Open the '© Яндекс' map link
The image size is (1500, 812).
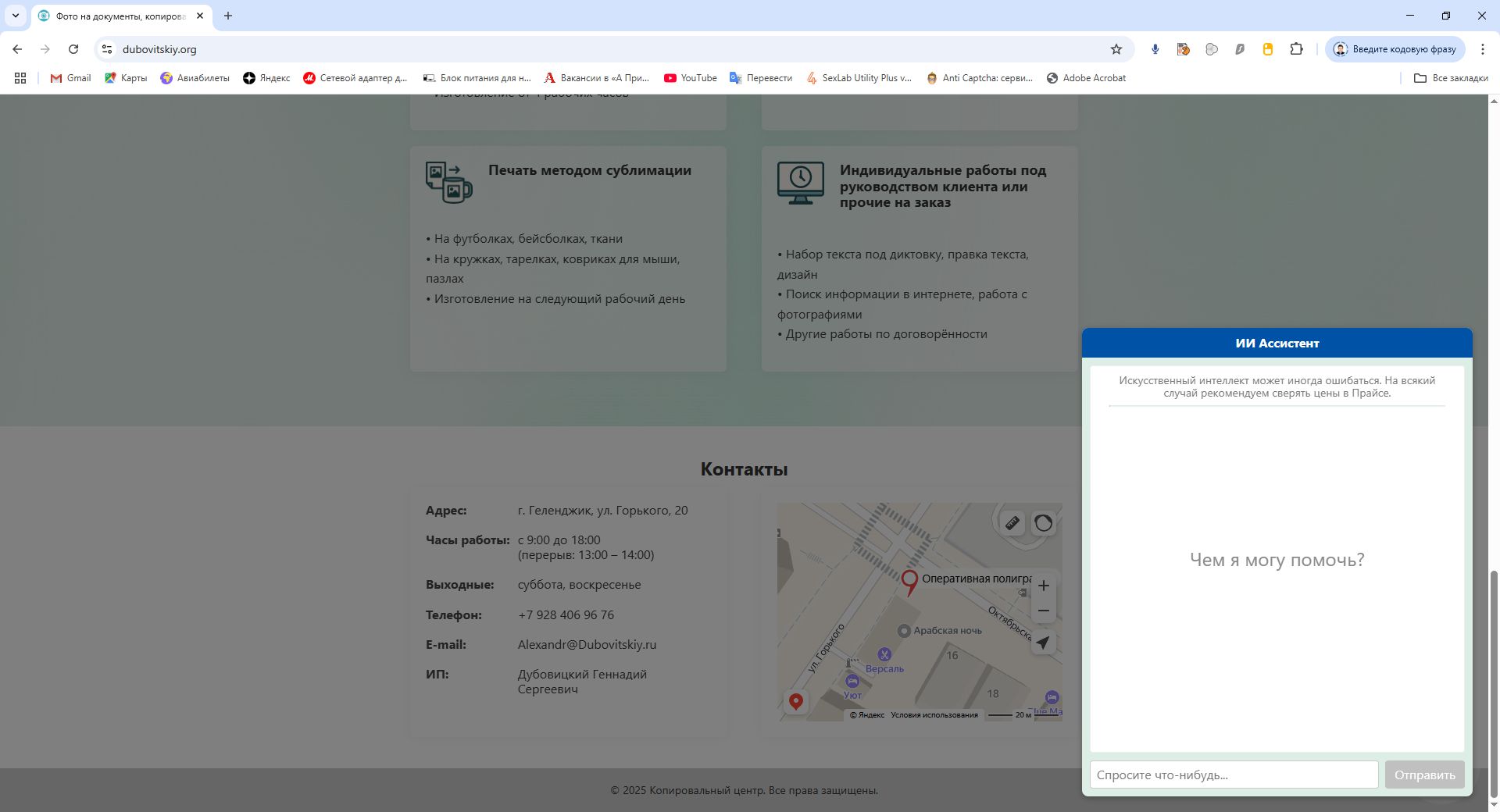pos(867,715)
